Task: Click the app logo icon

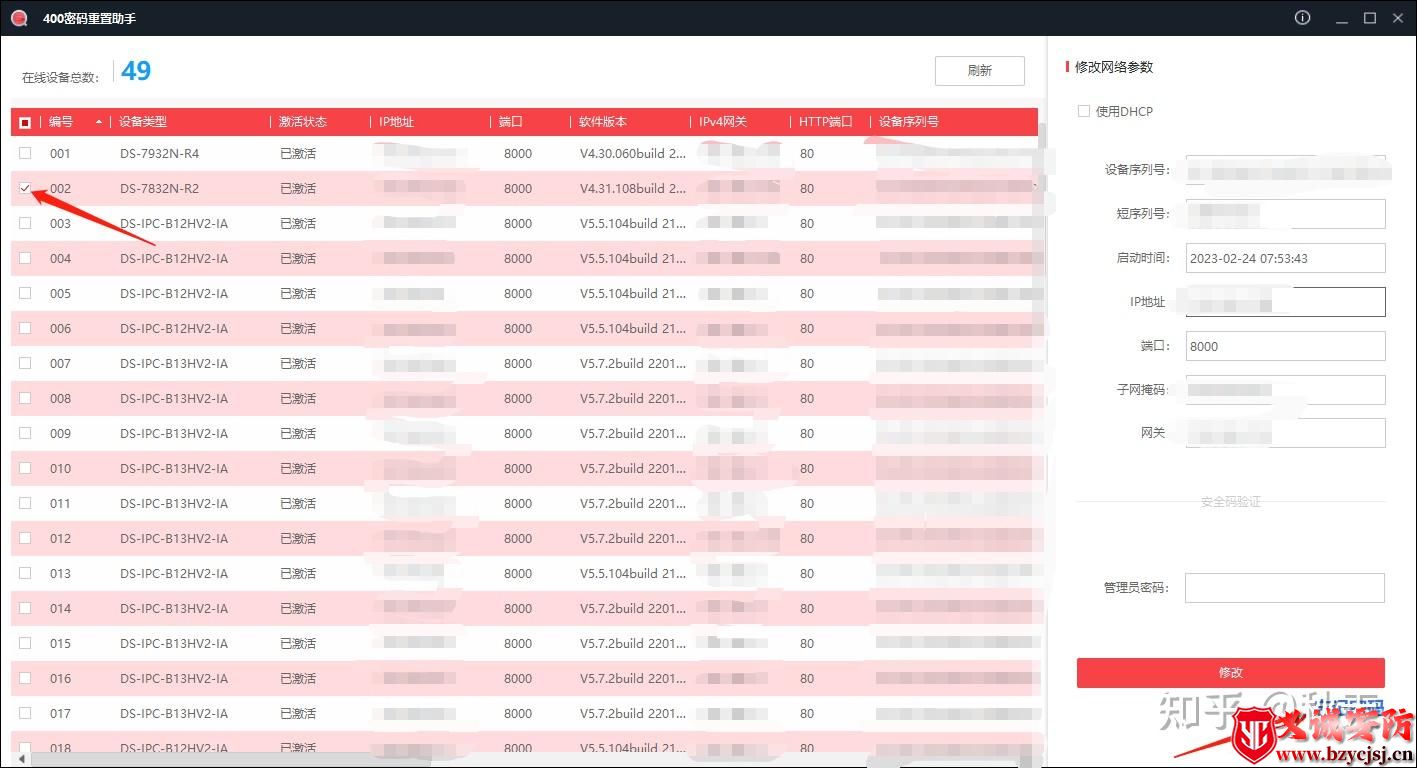Action: coord(18,18)
